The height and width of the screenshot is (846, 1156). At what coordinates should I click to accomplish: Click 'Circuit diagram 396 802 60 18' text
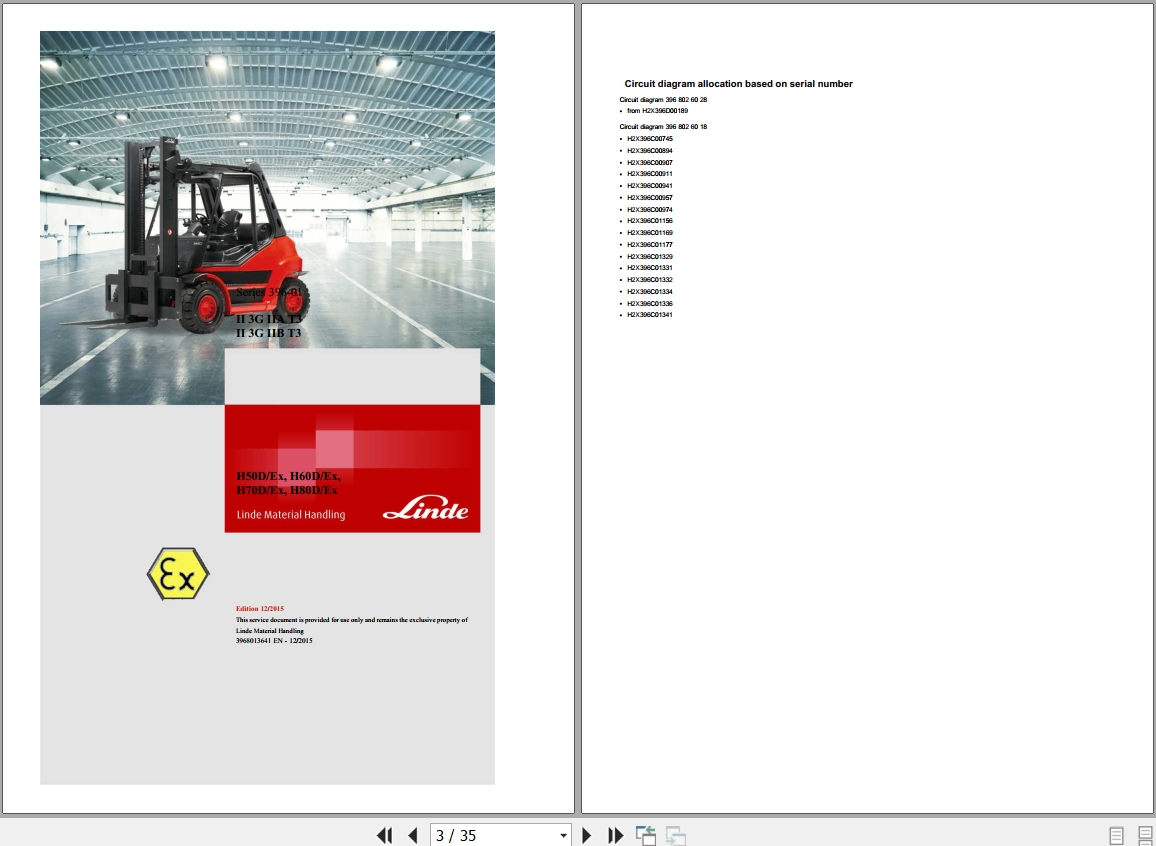[x=663, y=127]
